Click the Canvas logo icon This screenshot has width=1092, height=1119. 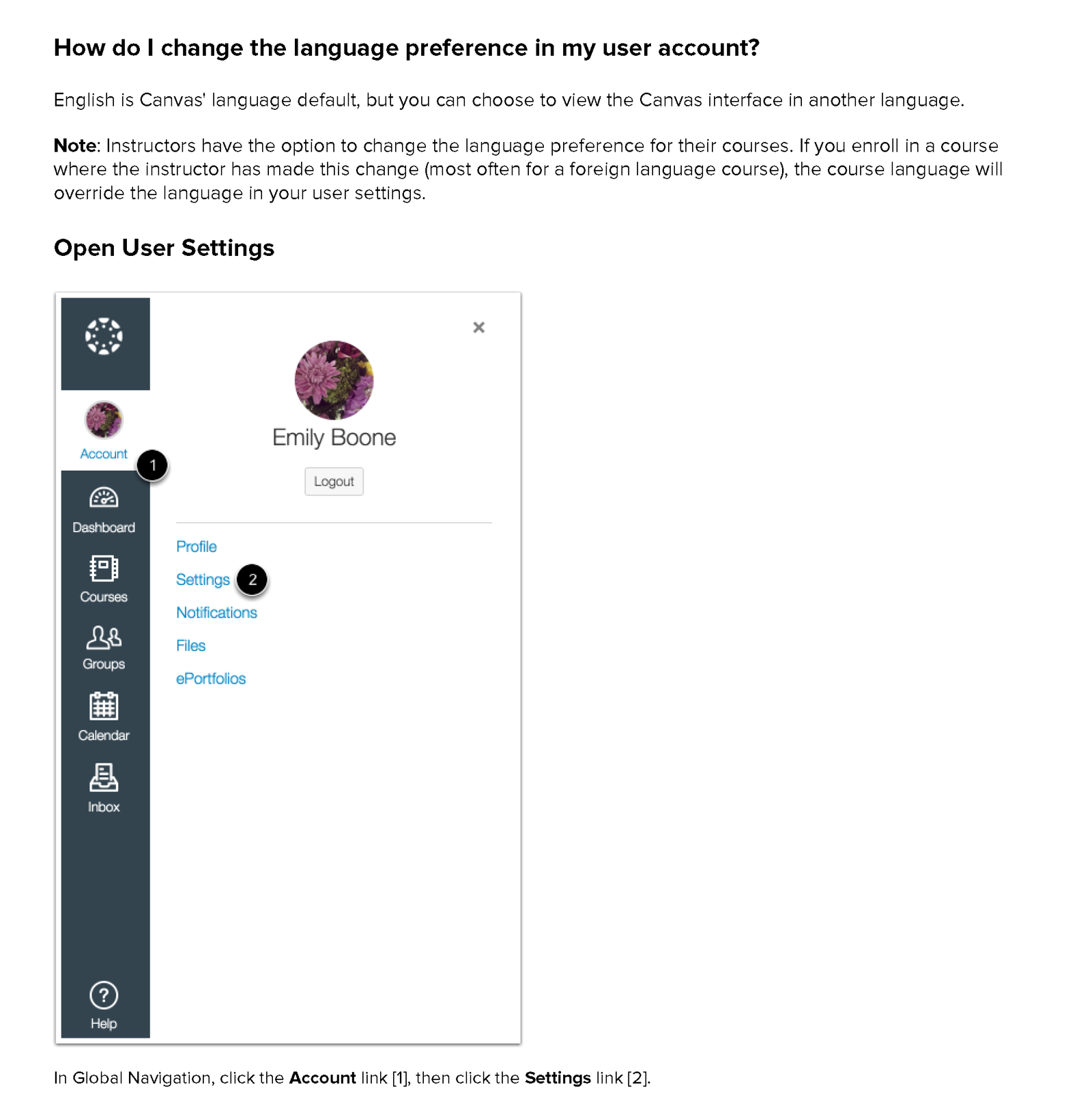(104, 336)
